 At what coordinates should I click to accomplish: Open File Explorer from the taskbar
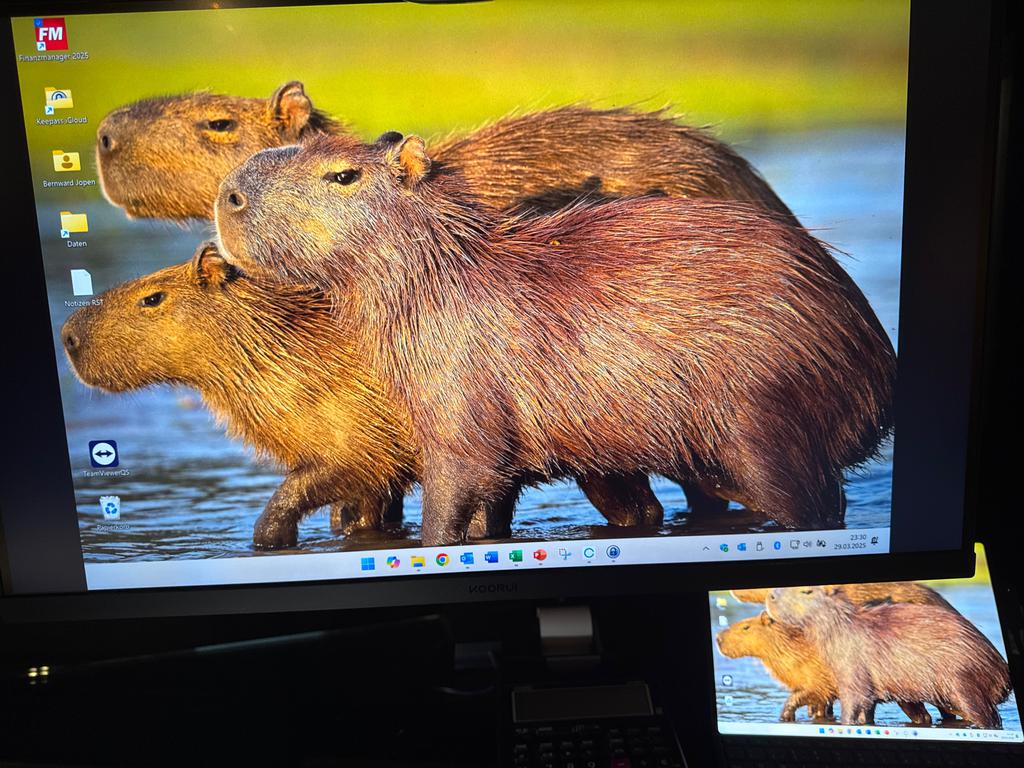pyautogui.click(x=418, y=561)
